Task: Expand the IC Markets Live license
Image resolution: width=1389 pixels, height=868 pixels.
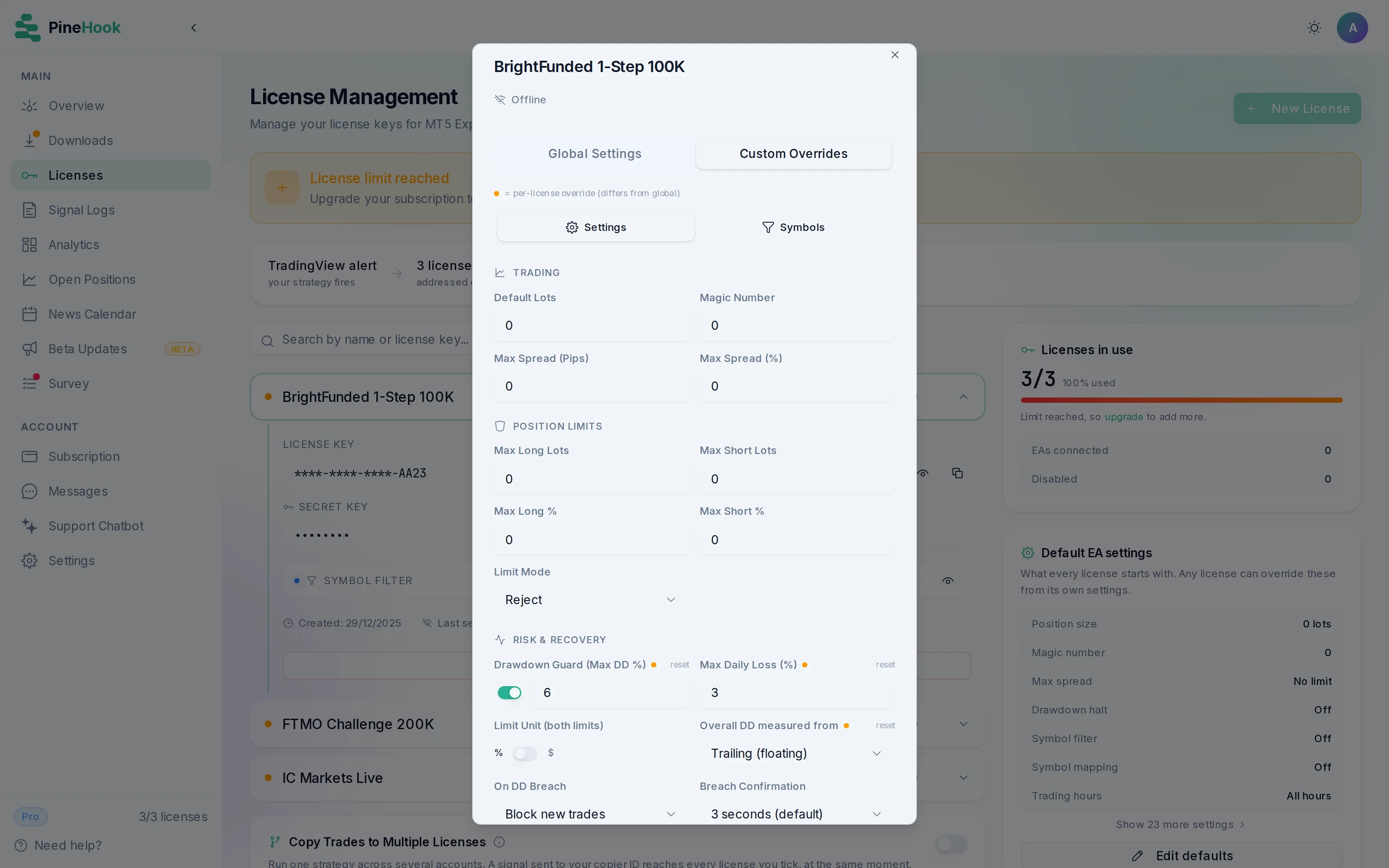Action: (963, 778)
